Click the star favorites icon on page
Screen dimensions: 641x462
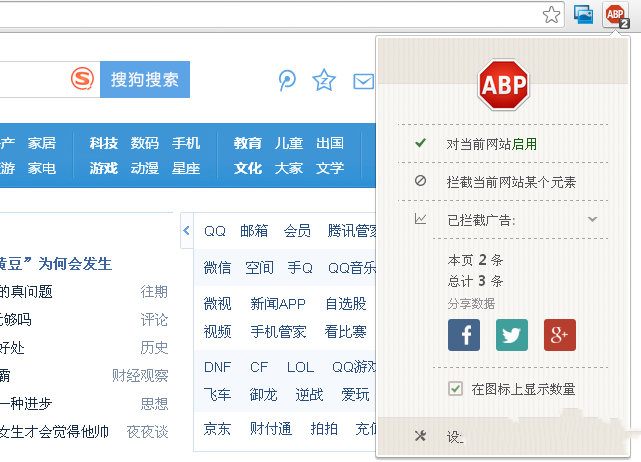[324, 81]
